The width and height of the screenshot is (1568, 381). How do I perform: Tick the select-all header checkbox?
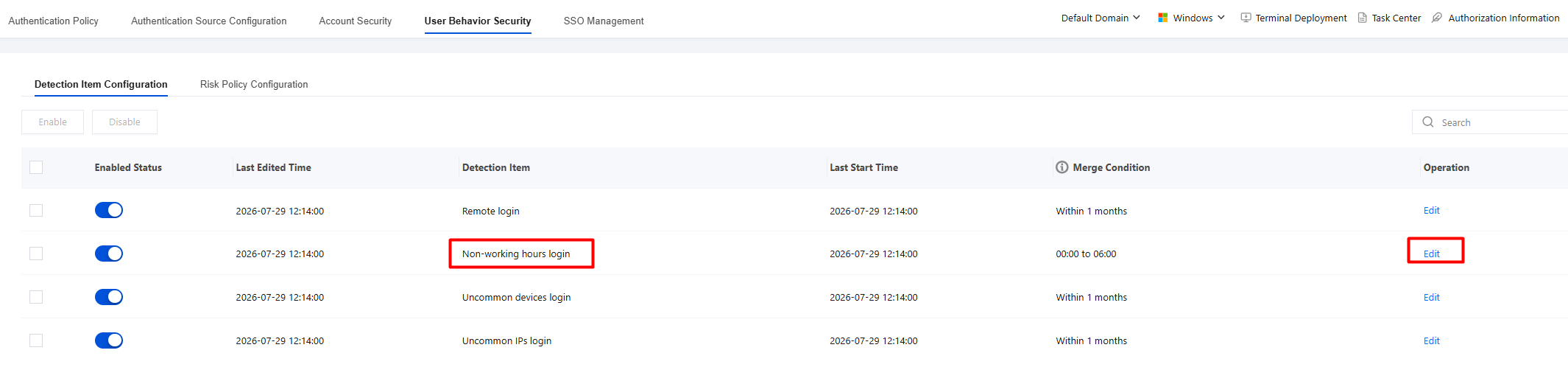coord(36,167)
